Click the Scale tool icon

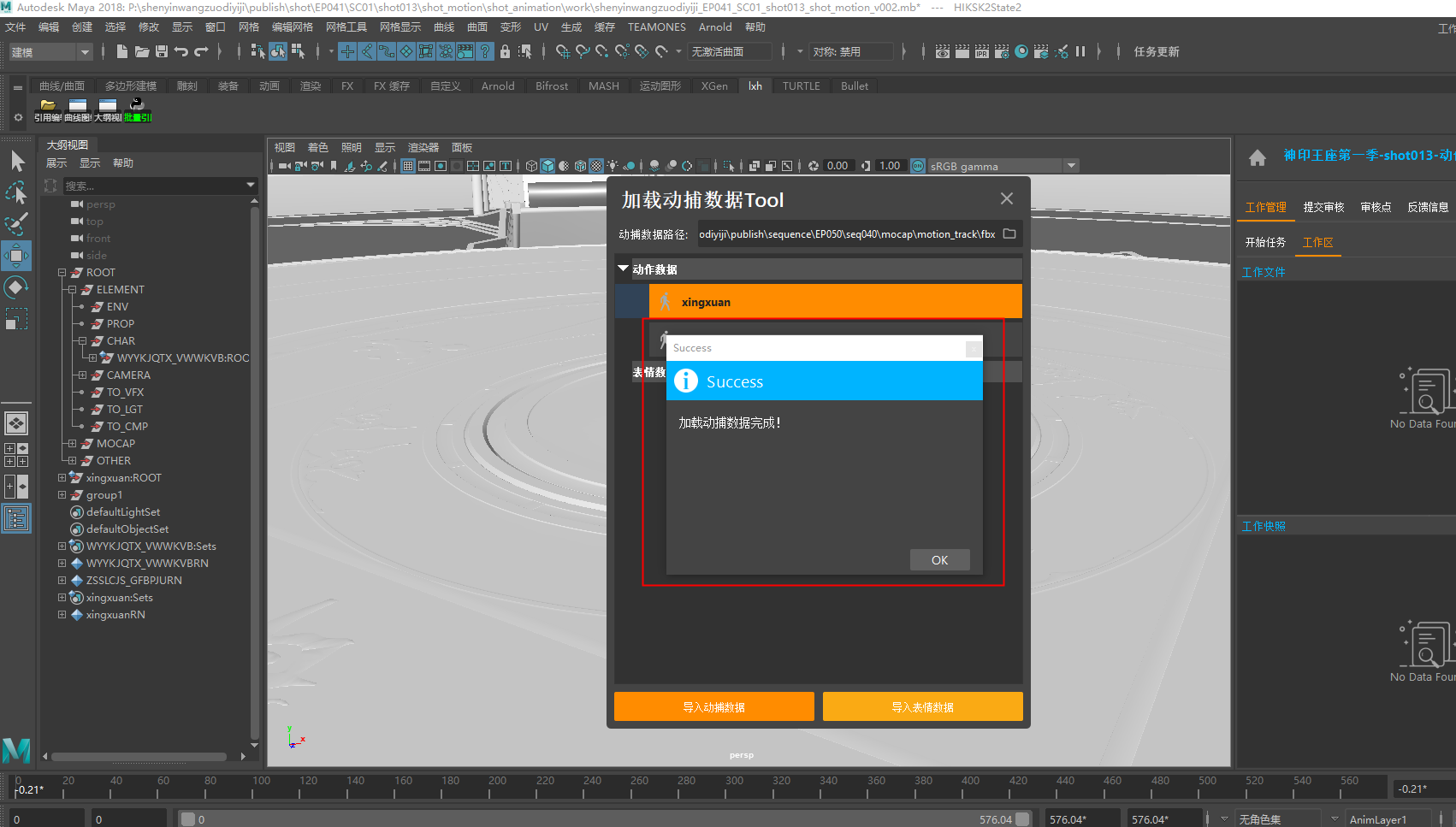coord(16,319)
